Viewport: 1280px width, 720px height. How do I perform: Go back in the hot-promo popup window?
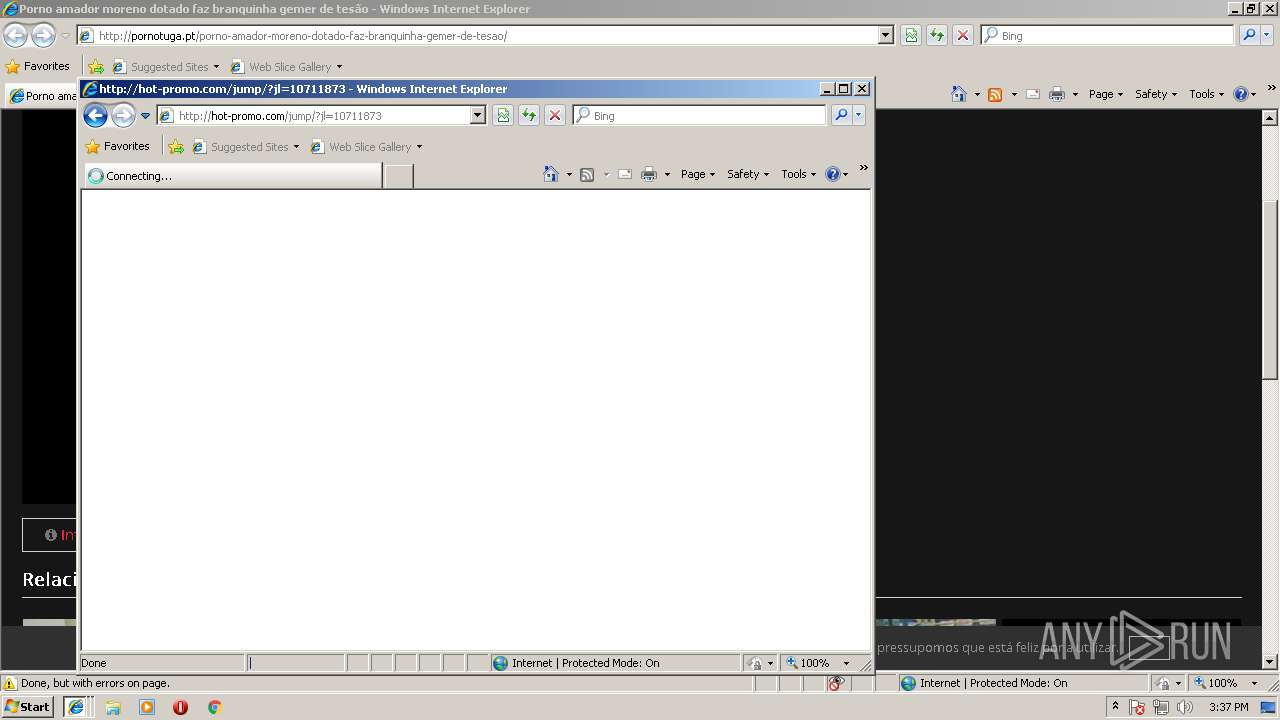click(x=95, y=116)
